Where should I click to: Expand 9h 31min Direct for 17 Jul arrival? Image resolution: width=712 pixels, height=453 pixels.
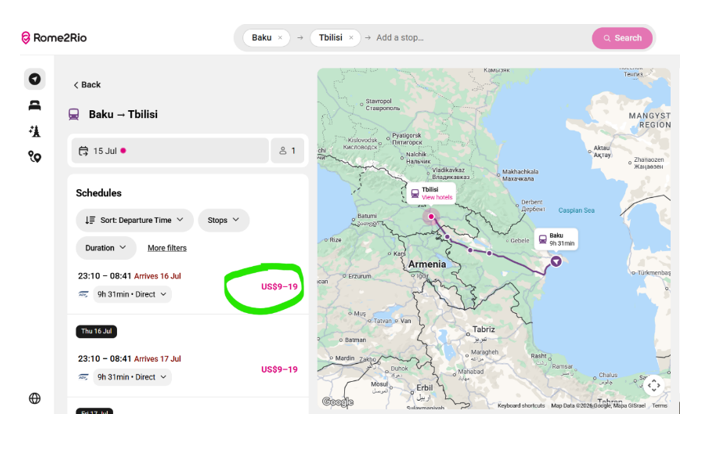[x=132, y=377]
